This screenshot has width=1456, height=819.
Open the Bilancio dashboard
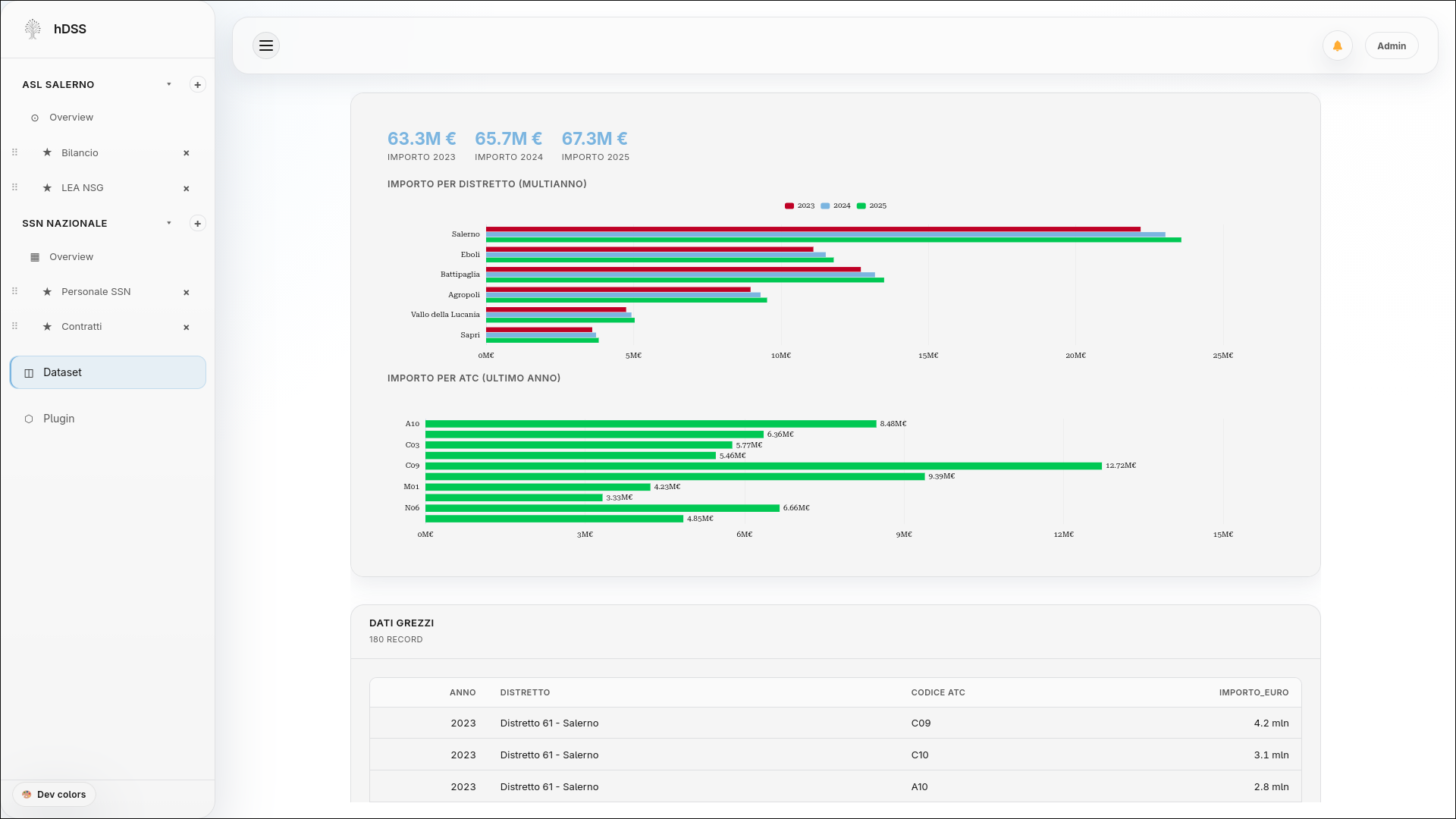(80, 152)
